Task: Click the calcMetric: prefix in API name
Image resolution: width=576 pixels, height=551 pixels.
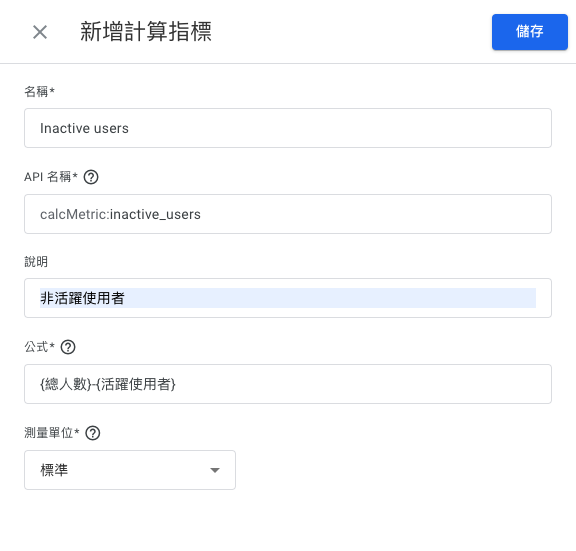Action: (x=75, y=215)
